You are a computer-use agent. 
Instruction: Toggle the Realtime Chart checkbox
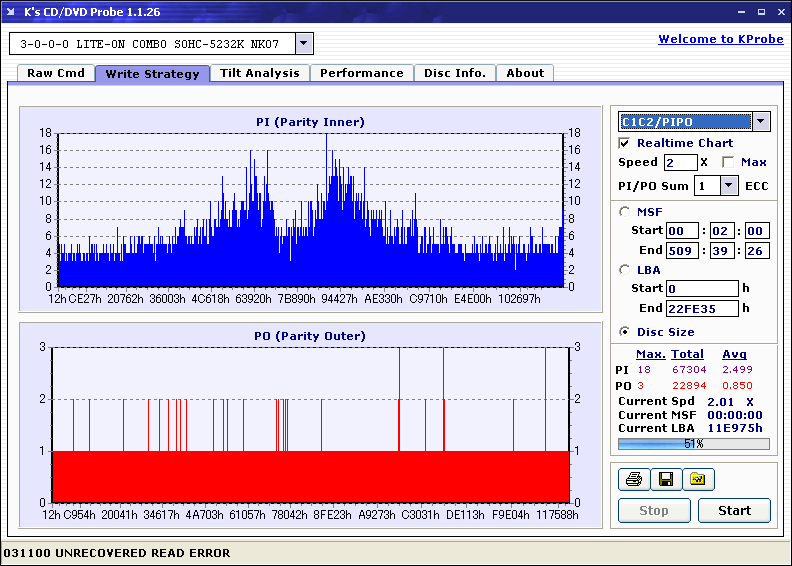(x=625, y=143)
